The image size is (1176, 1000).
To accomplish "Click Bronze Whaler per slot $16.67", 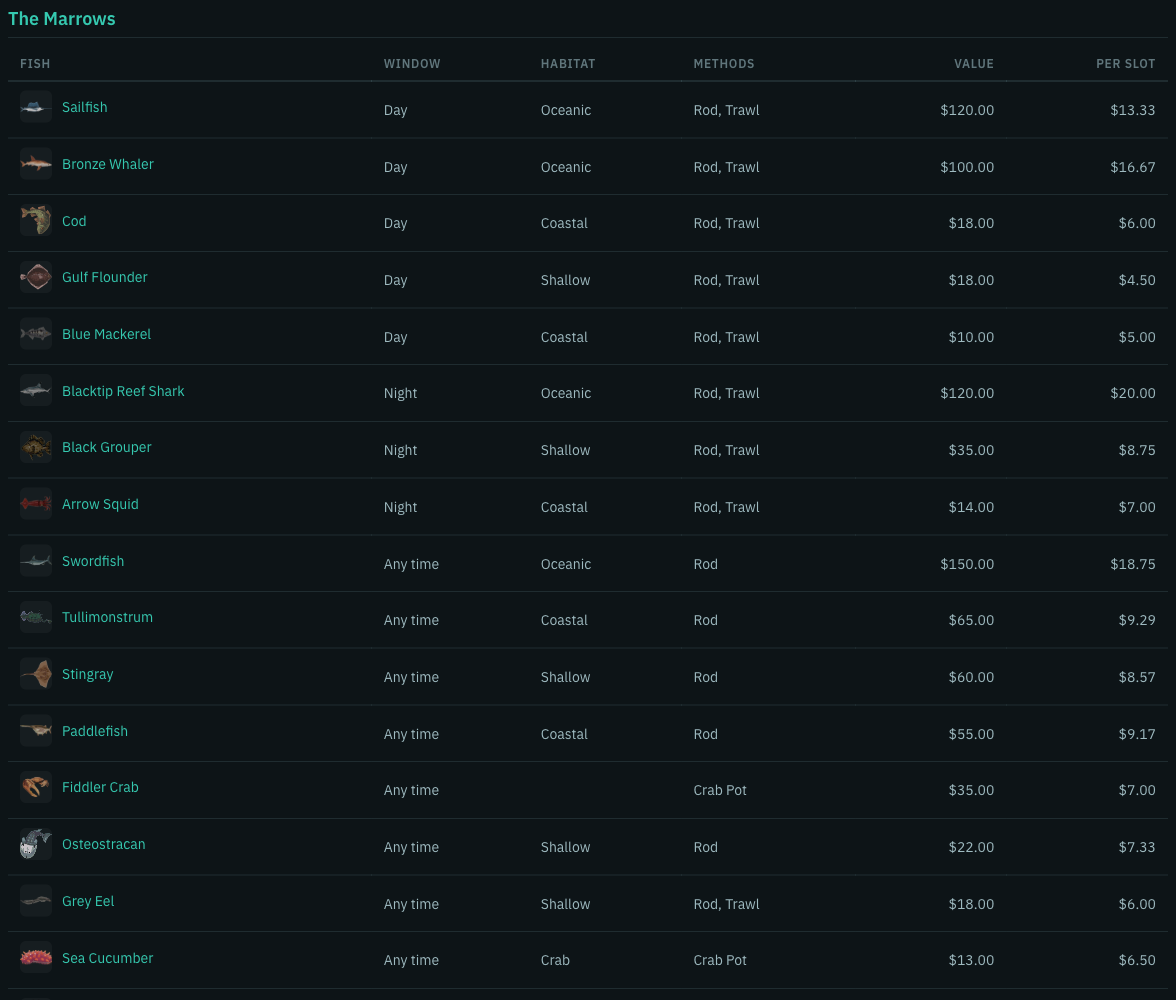I will [1132, 167].
